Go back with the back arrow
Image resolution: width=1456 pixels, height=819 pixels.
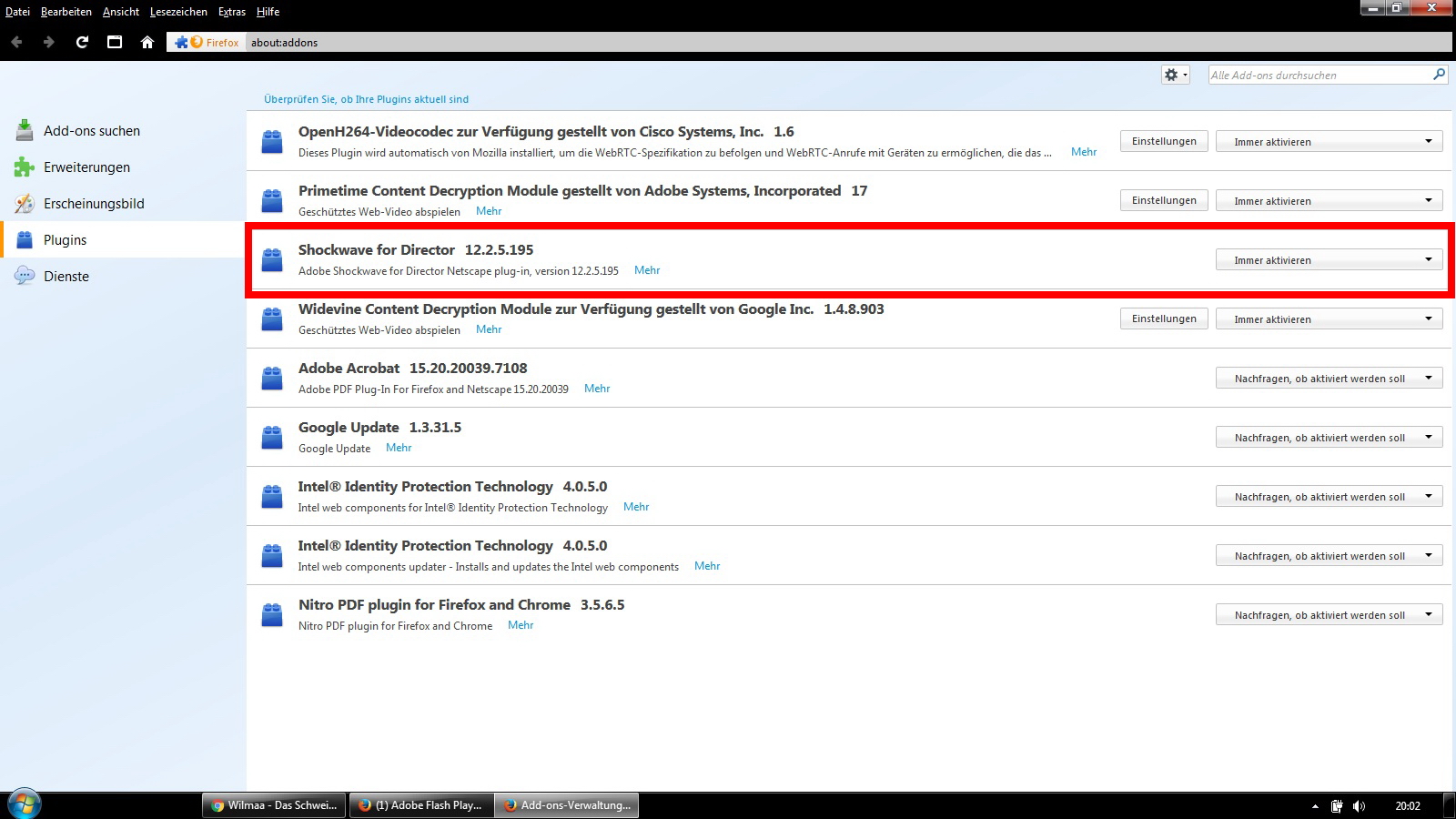[16, 42]
